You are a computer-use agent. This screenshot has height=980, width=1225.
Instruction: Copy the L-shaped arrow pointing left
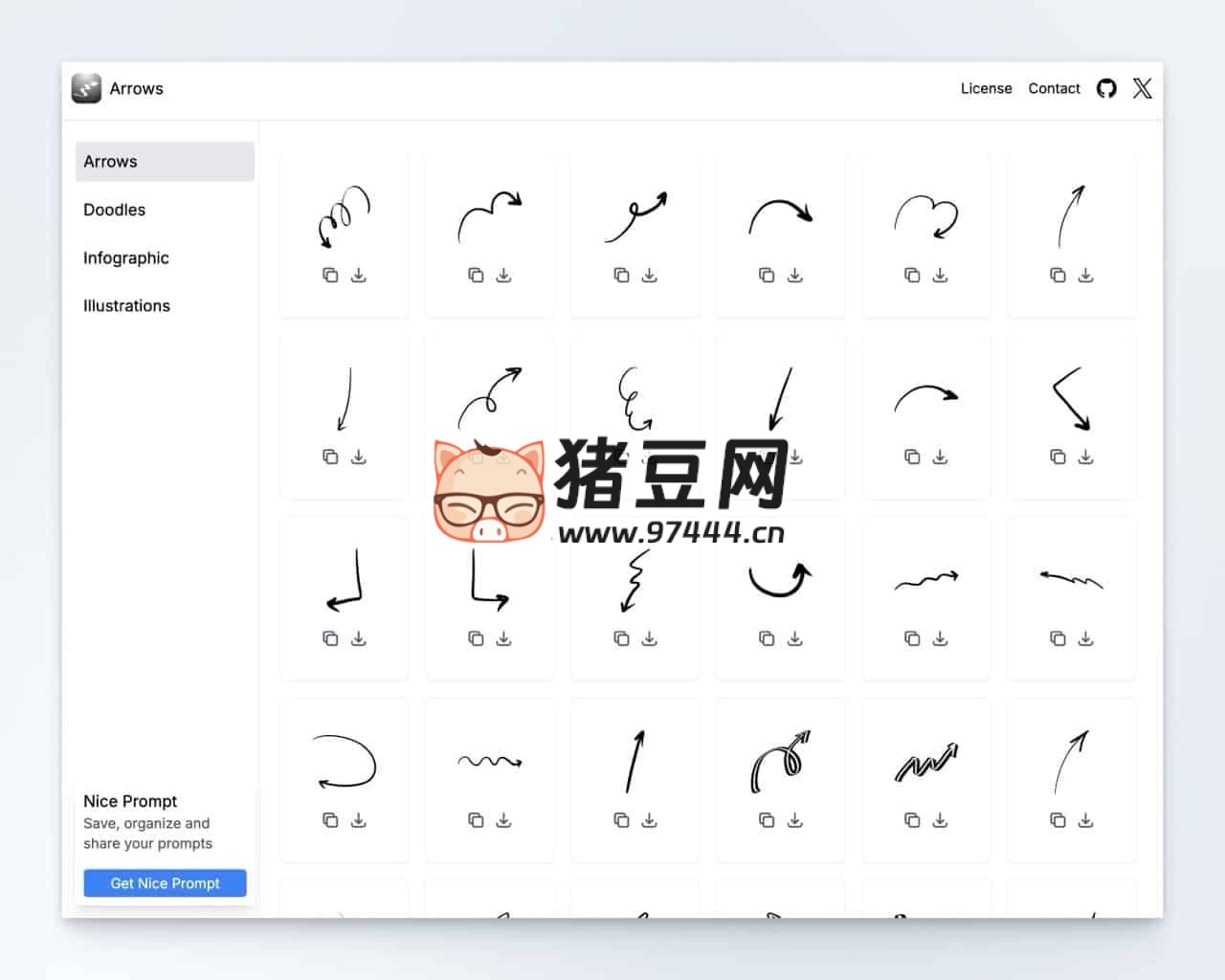(330, 638)
